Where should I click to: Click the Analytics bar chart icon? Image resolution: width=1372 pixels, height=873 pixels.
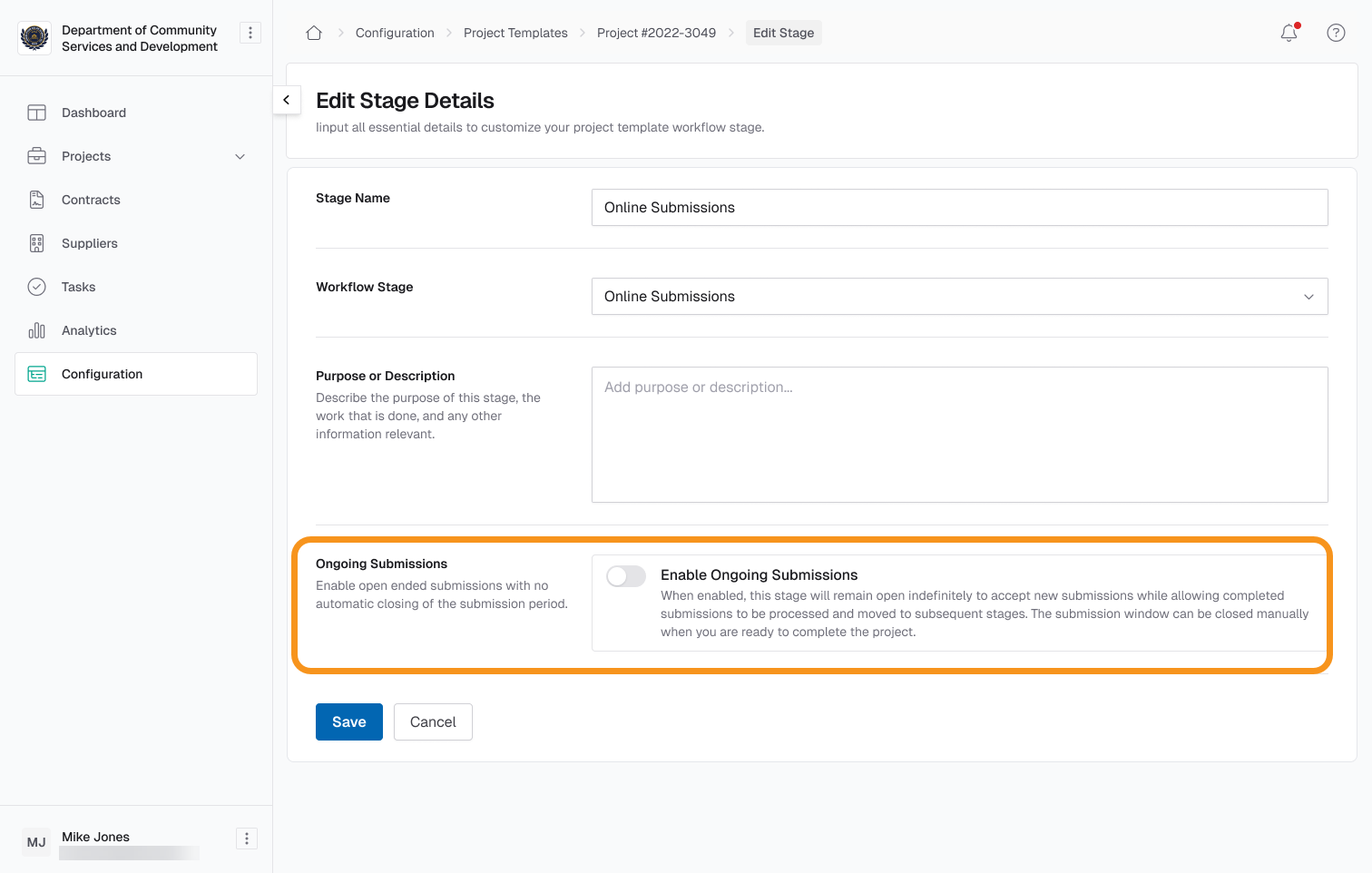point(36,330)
